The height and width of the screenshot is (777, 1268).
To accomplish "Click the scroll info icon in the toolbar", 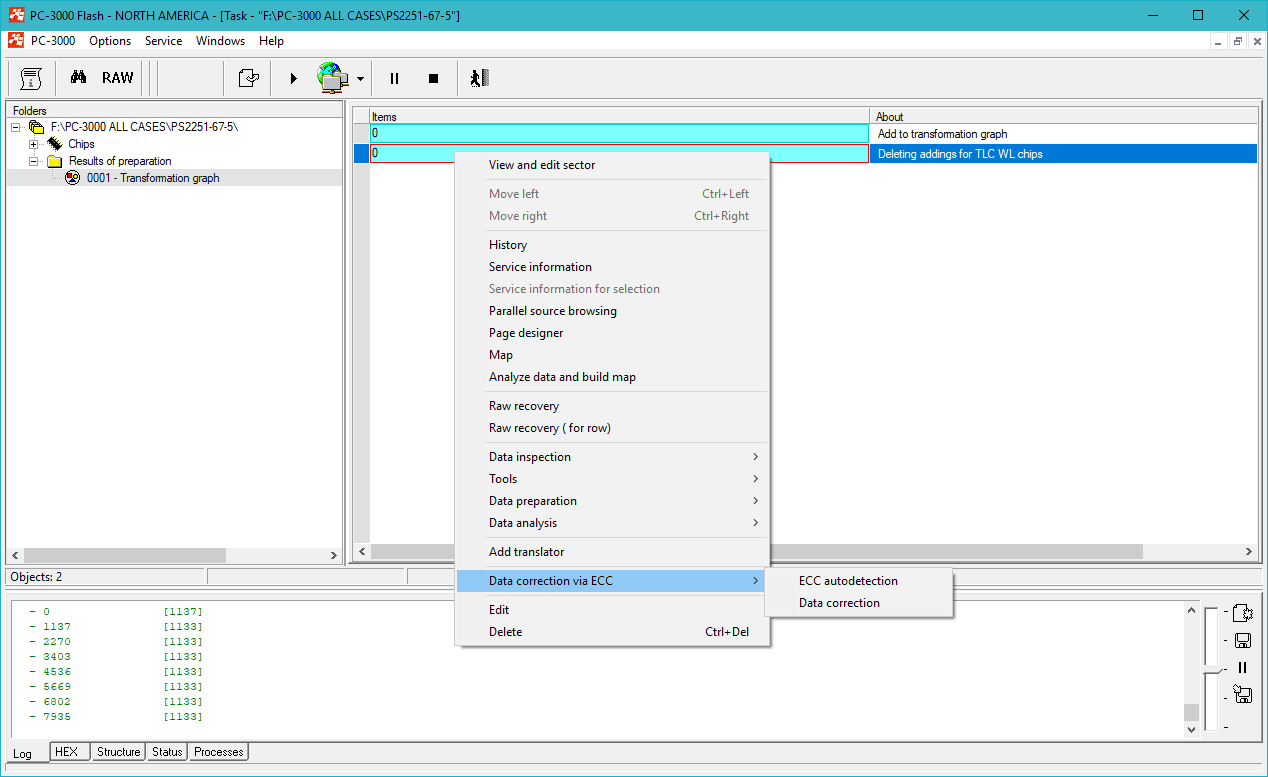I will 31,78.
